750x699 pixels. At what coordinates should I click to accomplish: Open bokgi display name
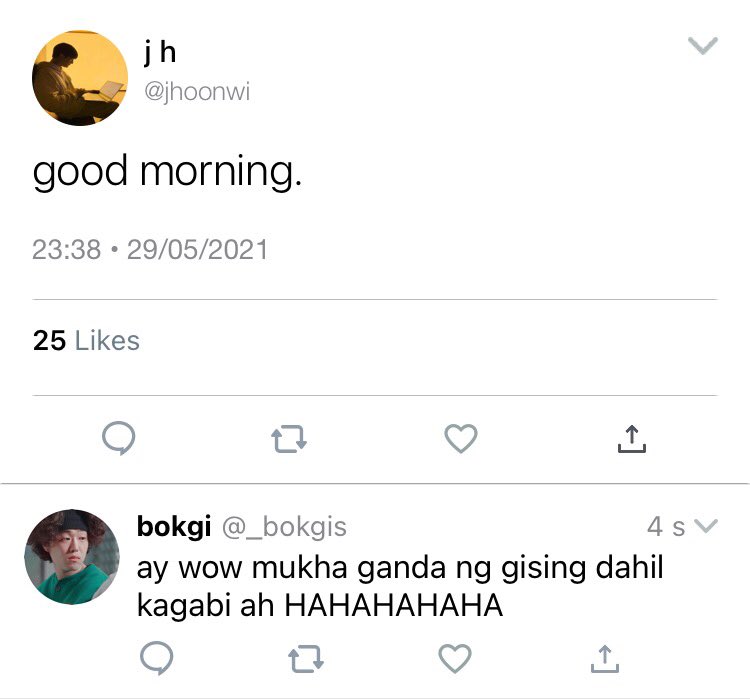point(174,527)
